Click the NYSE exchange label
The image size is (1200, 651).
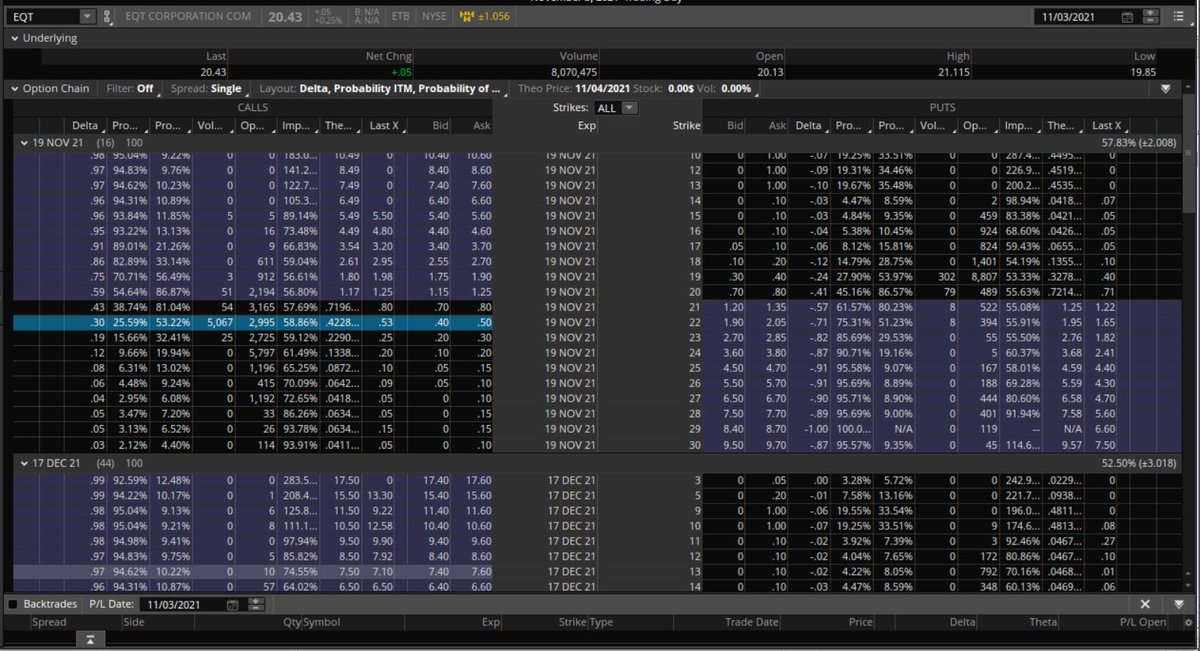pos(434,17)
